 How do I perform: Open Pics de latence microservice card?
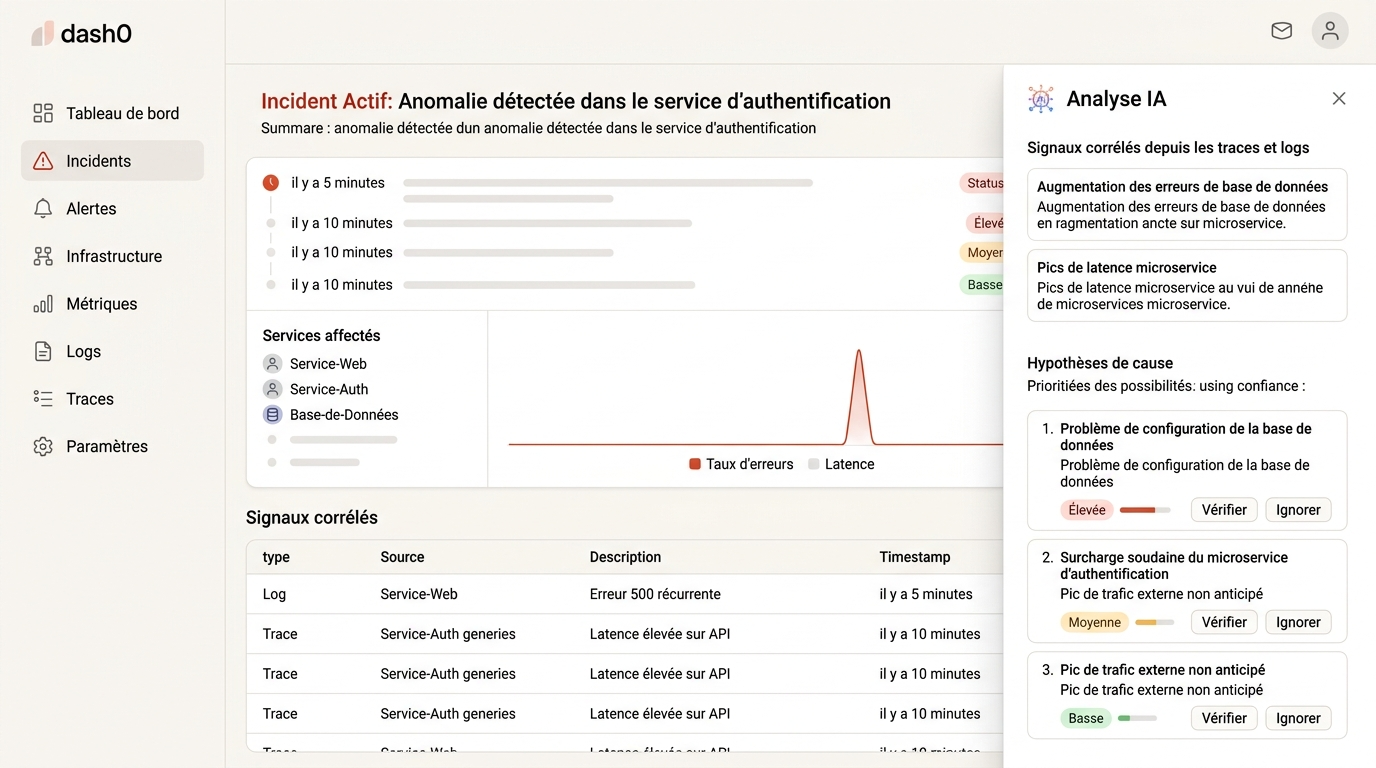(1187, 285)
